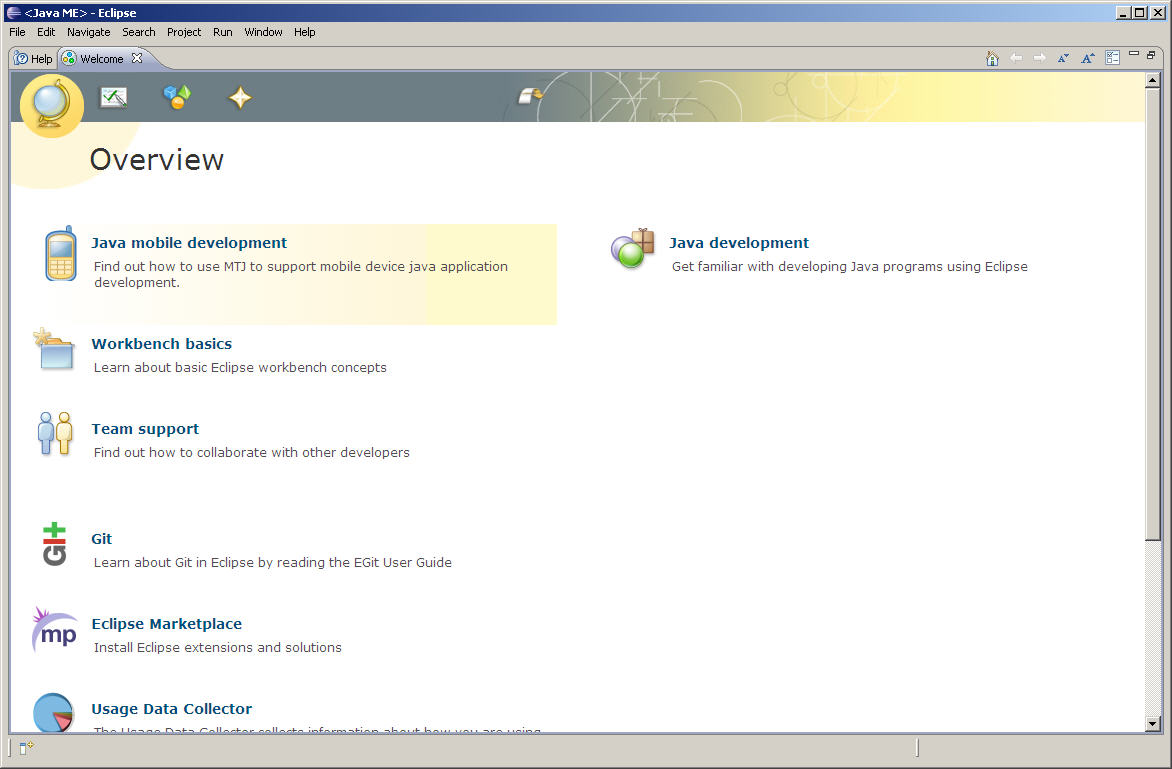Open the Eclipse Marketplace link
Screen dimensions: 1172x769
point(167,624)
